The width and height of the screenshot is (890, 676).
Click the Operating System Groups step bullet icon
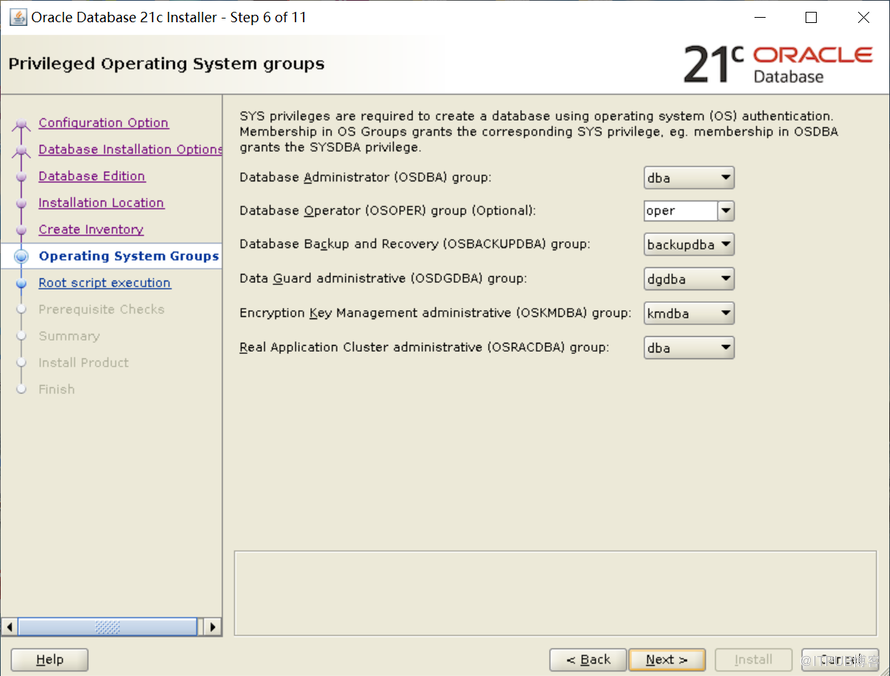[21, 257]
